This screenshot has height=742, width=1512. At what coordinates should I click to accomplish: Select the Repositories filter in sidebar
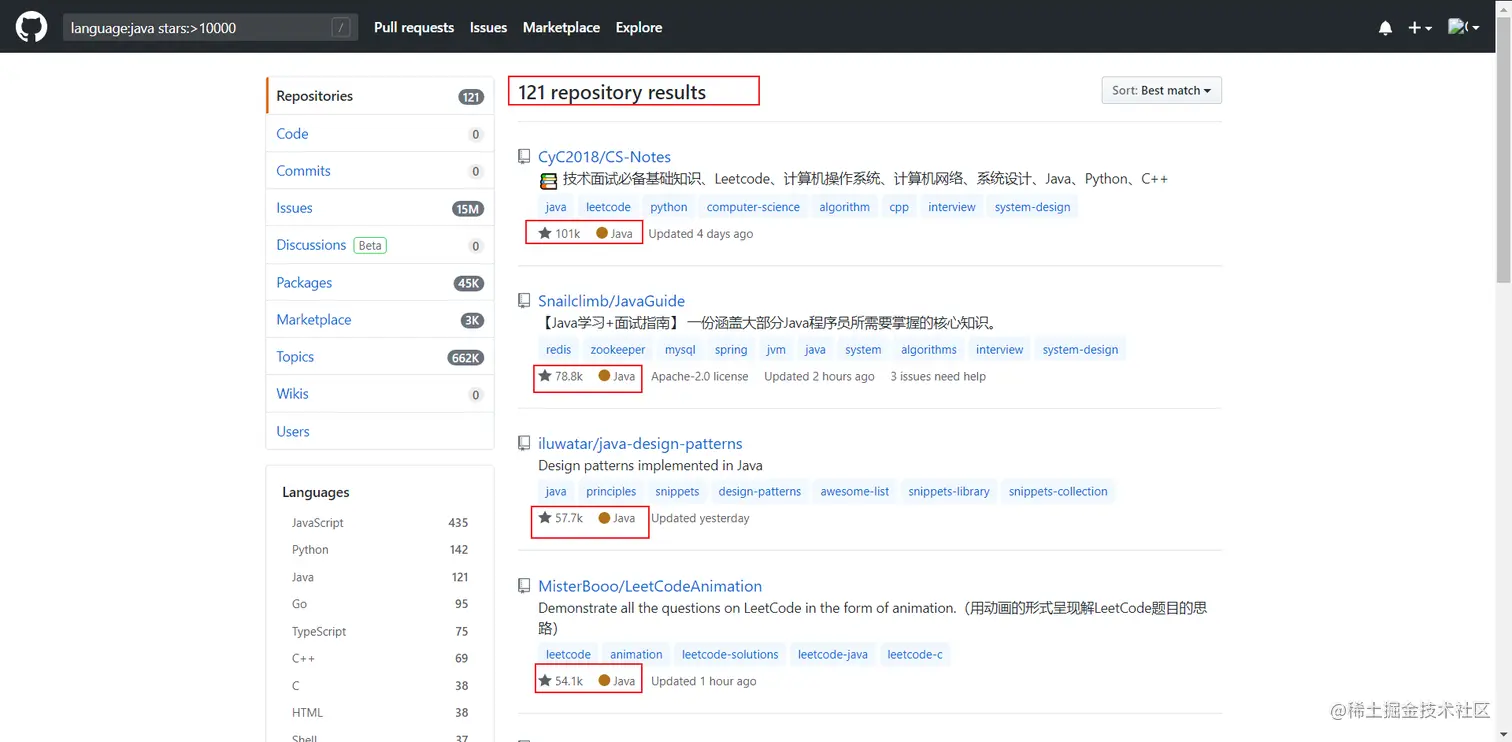(x=380, y=96)
